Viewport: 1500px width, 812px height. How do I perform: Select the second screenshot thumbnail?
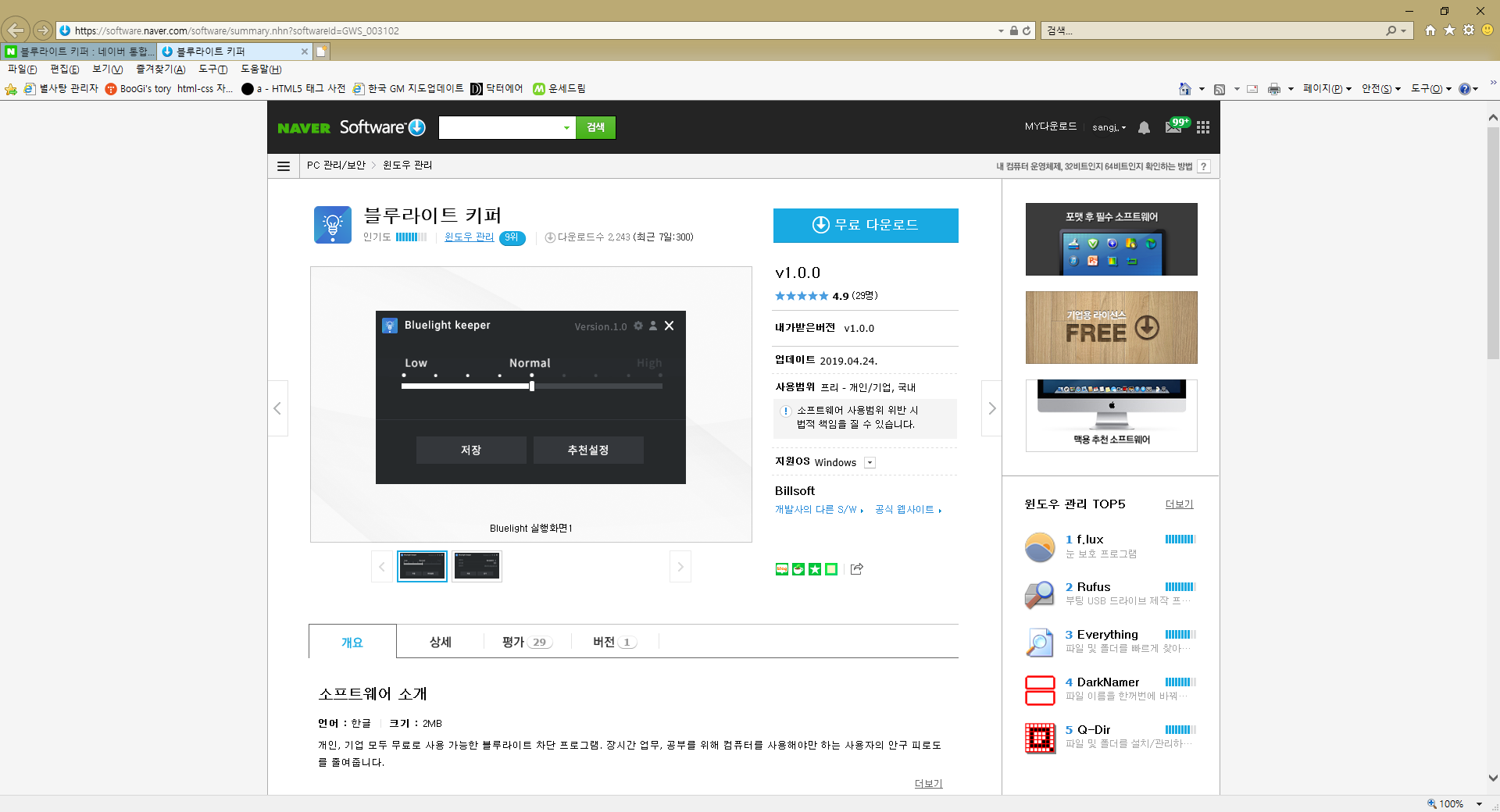[477, 566]
